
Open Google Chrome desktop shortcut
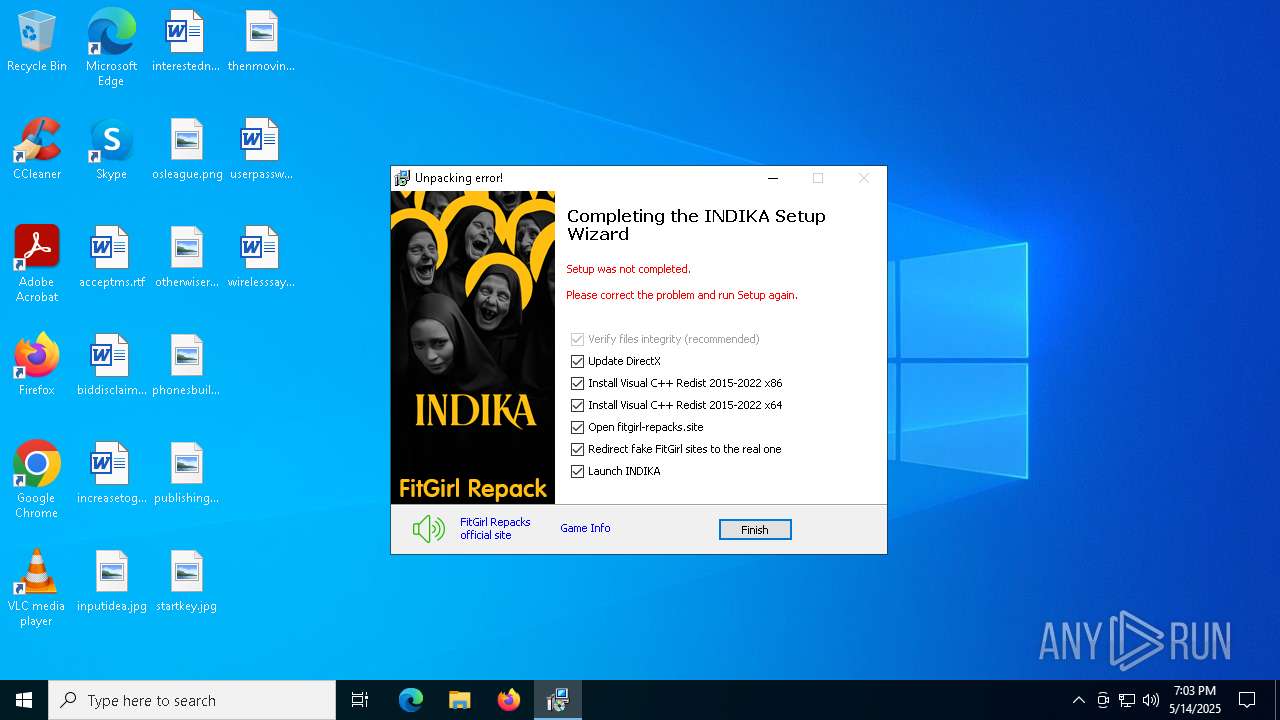pyautogui.click(x=37, y=480)
